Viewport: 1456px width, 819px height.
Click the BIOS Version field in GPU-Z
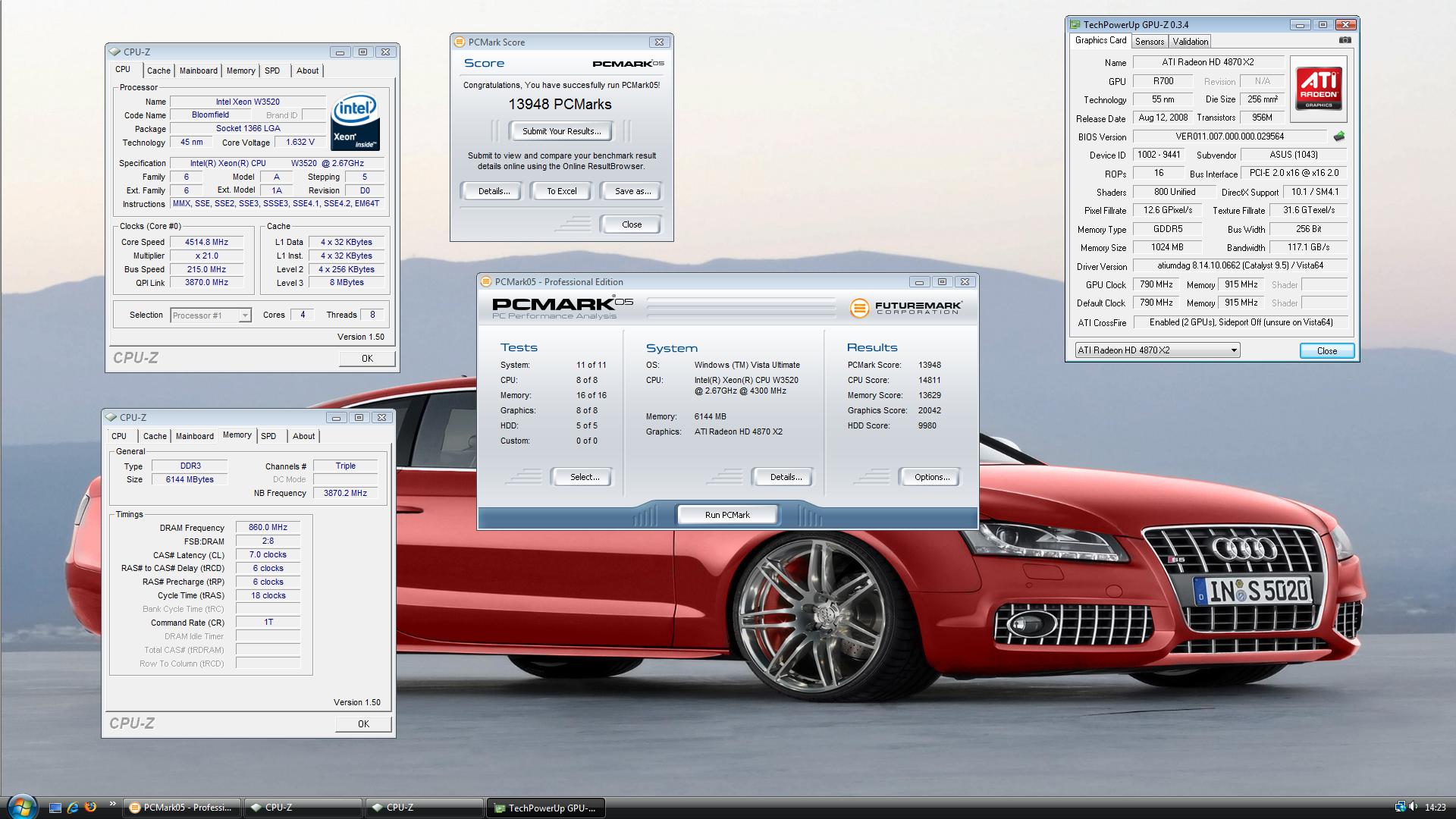(x=1230, y=136)
